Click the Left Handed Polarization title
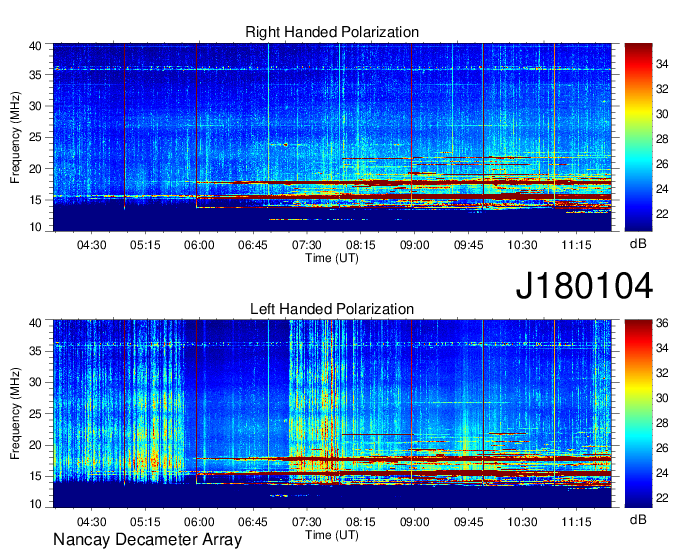 click(x=332, y=309)
